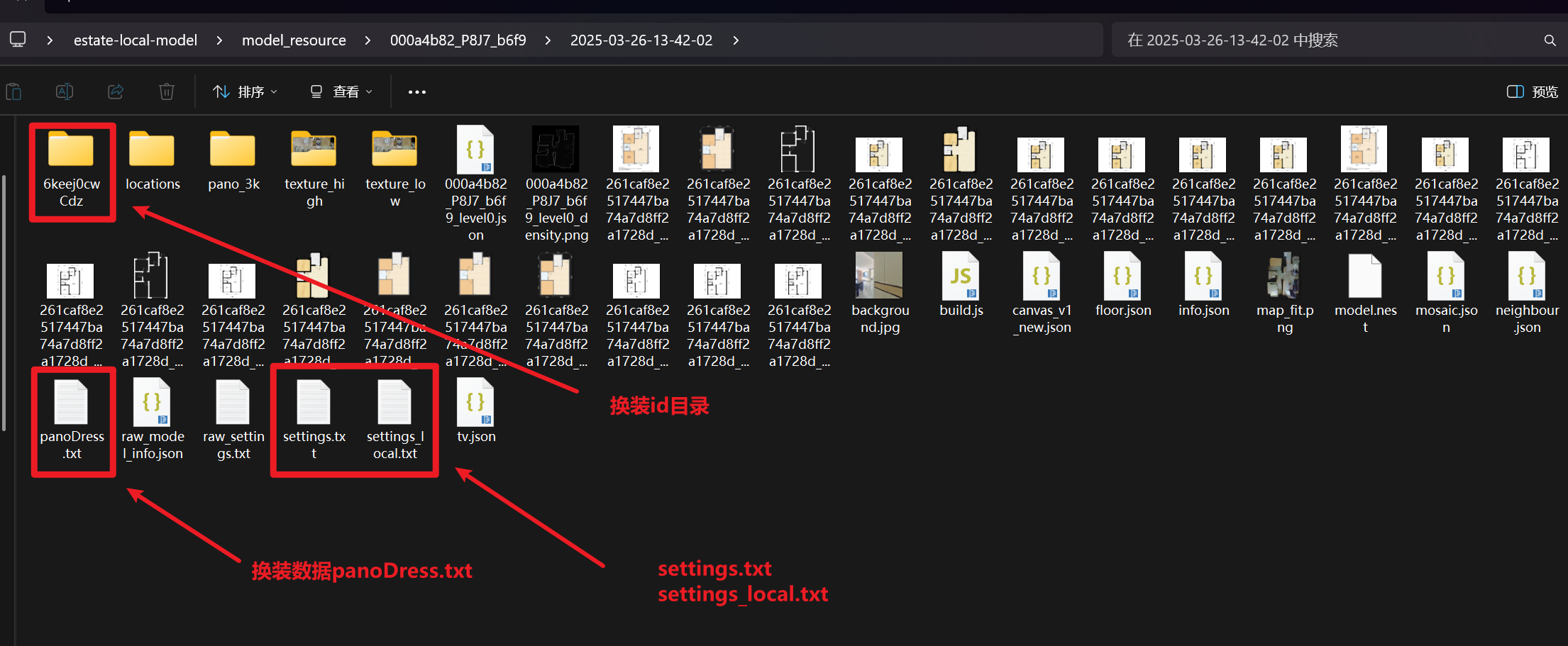Click the Delete trash can icon
Image resolution: width=1568 pixels, height=646 pixels.
pos(167,91)
